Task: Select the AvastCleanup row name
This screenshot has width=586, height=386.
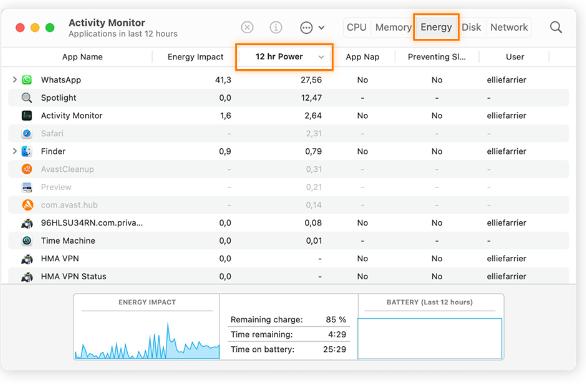Action: click(x=67, y=169)
